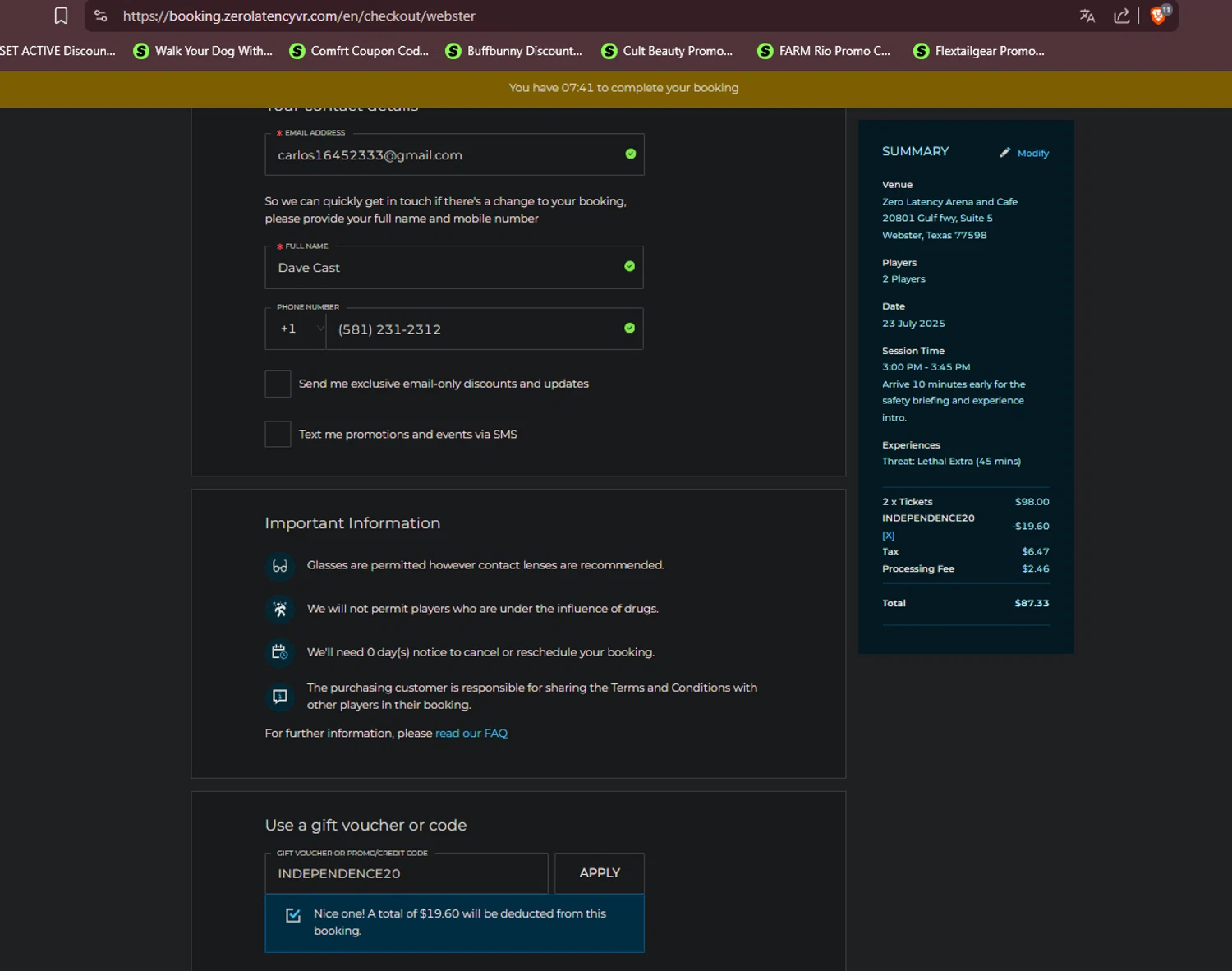Viewport: 1232px width, 971px height.
Task: Click Threat: Lethal Extra (45 mins) experience
Action: tap(951, 462)
